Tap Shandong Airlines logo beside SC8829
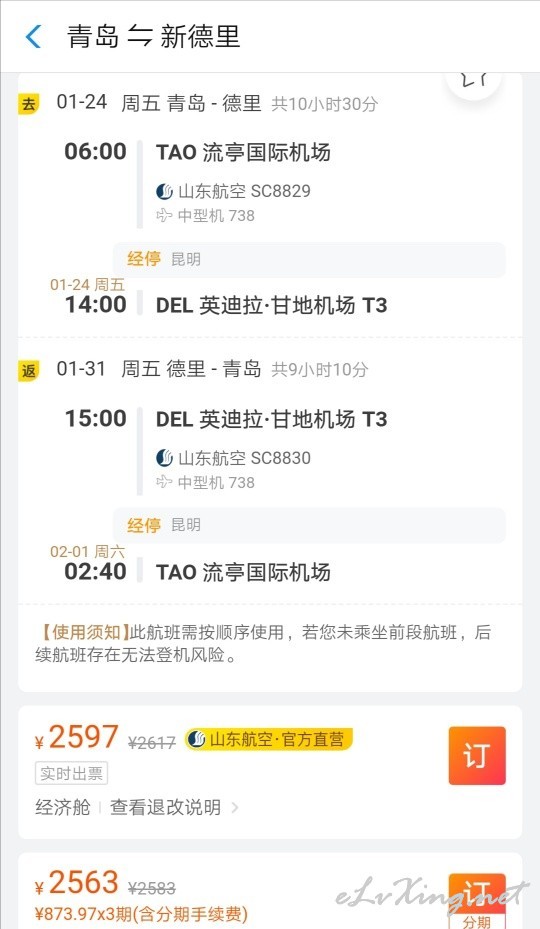The image size is (540, 929). 164,191
